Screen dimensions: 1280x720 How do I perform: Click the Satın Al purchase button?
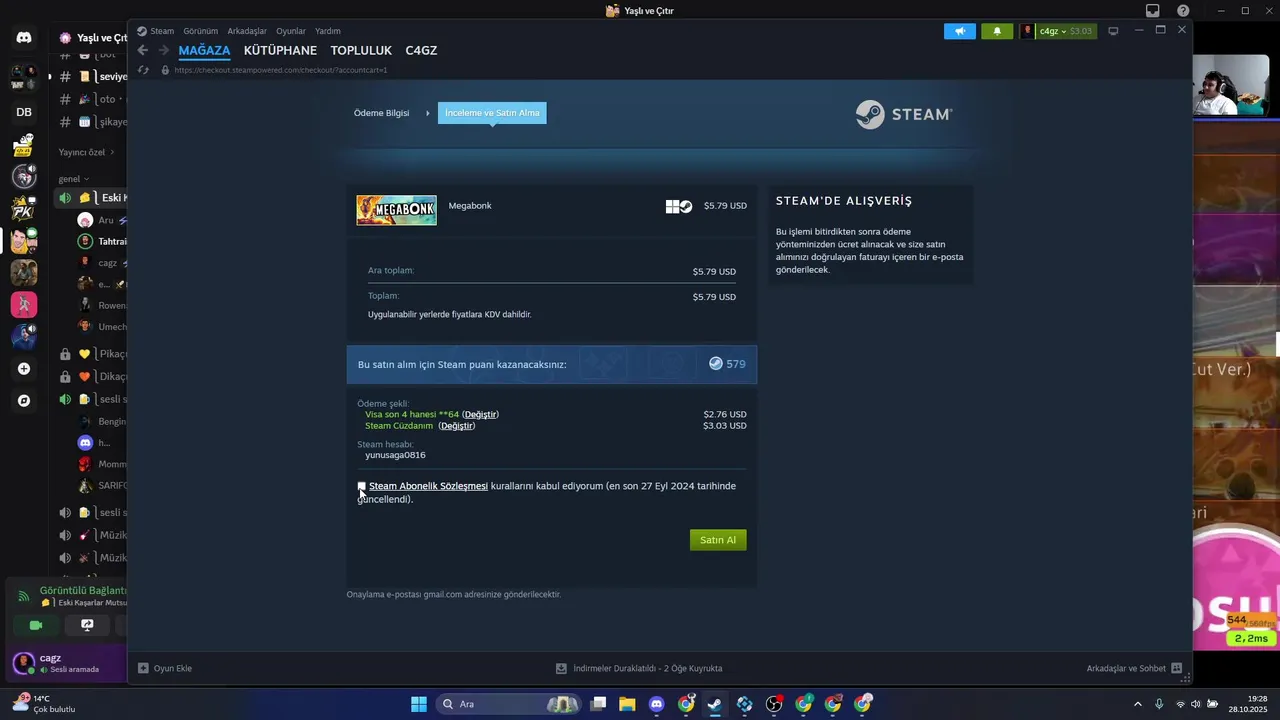click(718, 540)
